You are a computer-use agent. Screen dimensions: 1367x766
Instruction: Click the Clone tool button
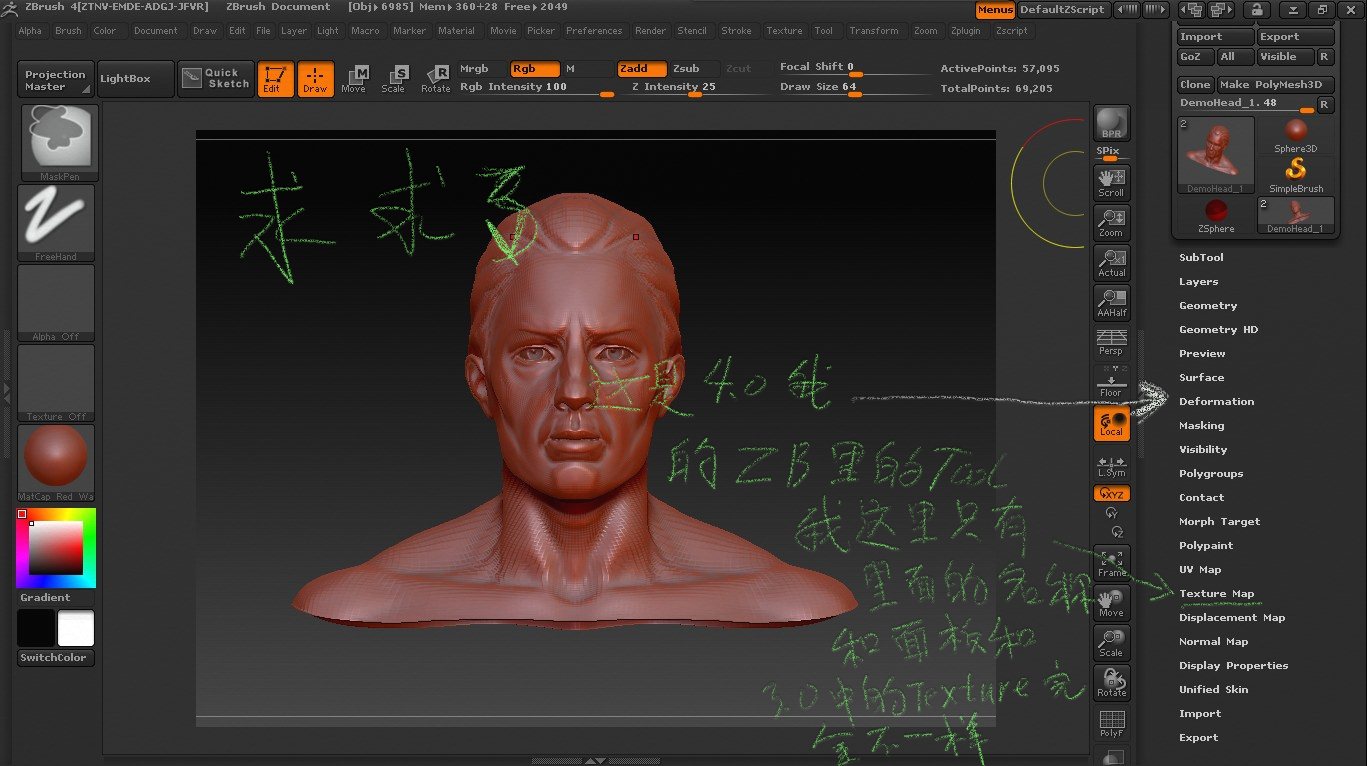click(1195, 85)
